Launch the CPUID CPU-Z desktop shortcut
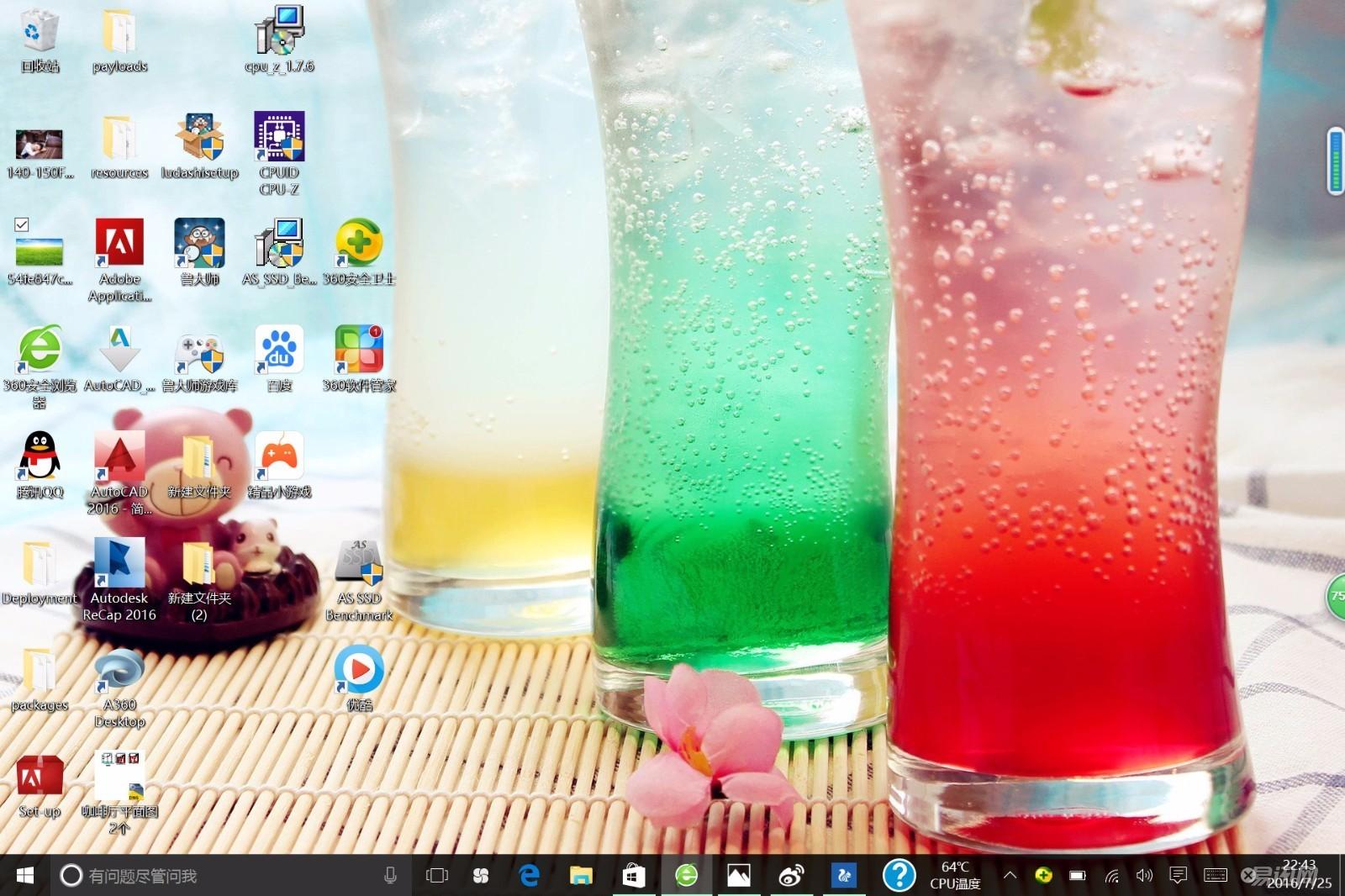This screenshot has height=896, width=1345. coord(279,139)
